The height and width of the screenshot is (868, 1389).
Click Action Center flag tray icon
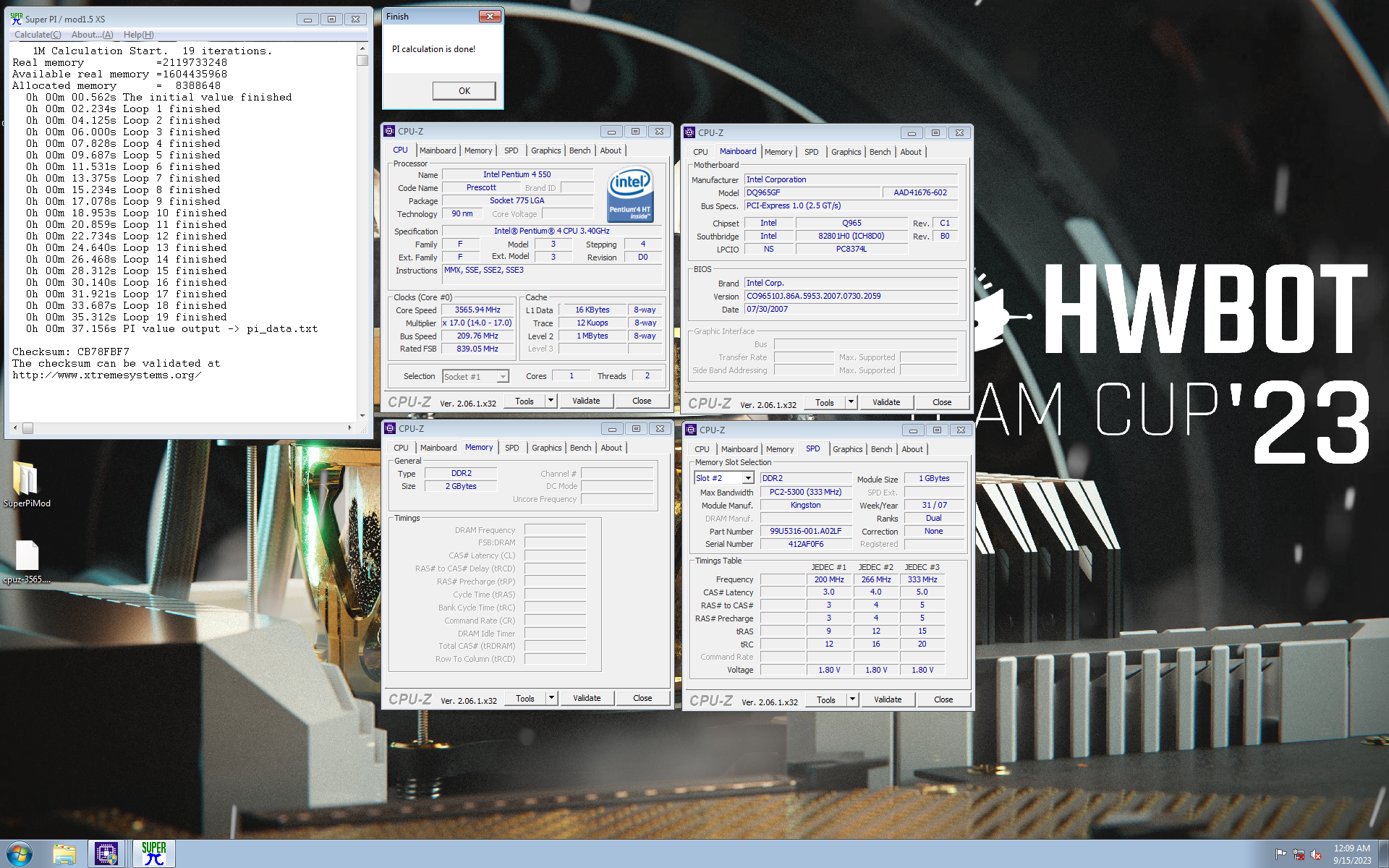coord(1280,854)
